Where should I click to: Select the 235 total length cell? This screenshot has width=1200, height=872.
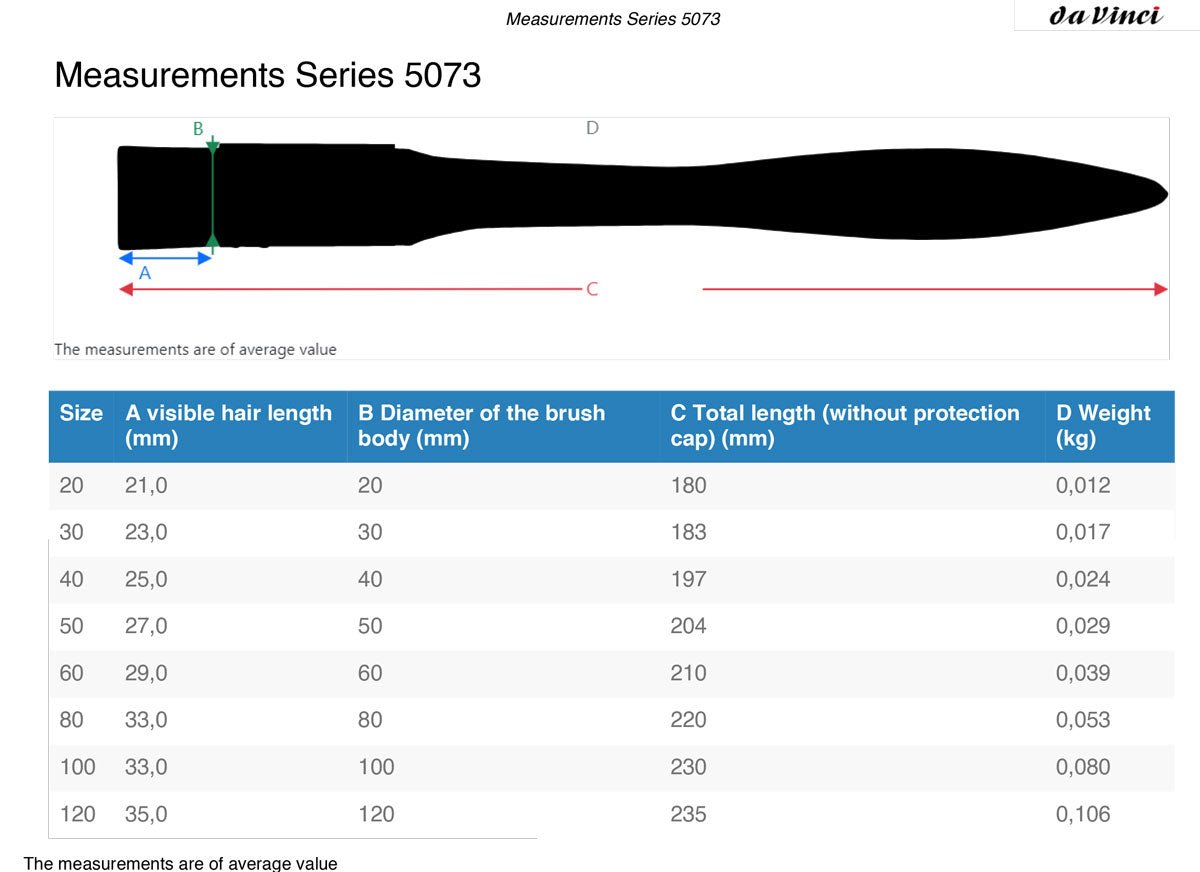[x=688, y=815]
